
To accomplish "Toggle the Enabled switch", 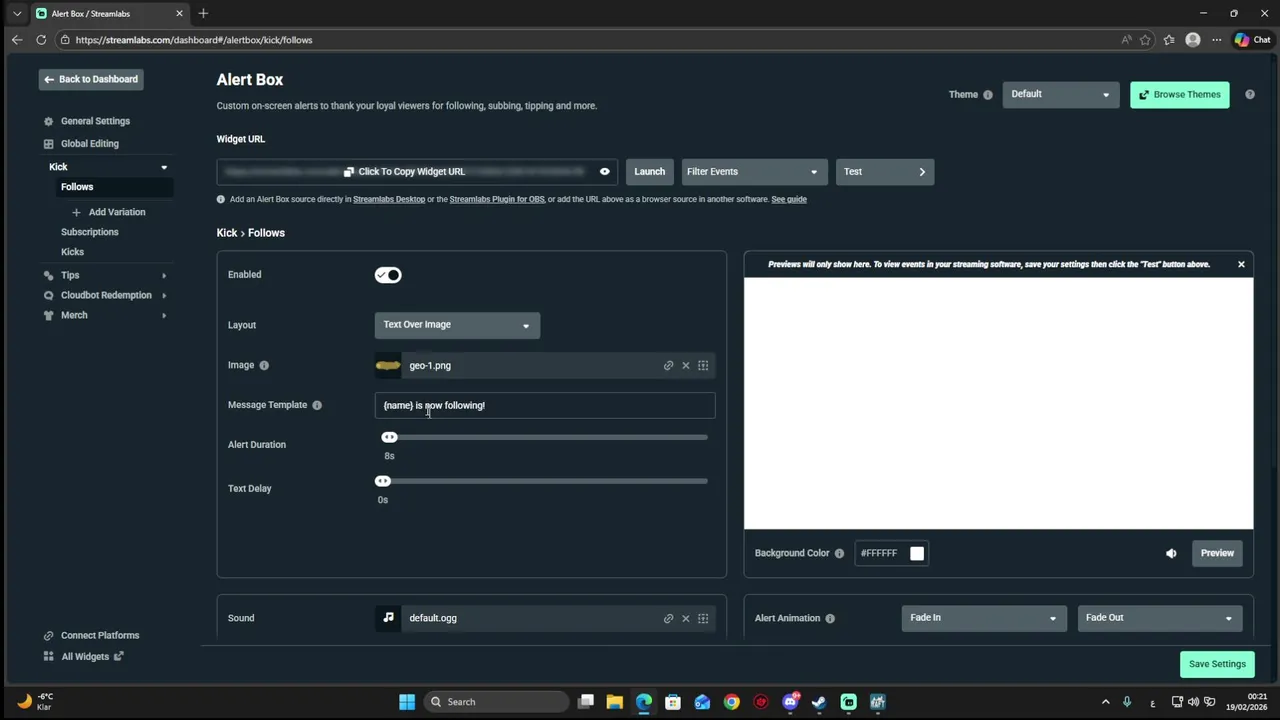I will [388, 275].
